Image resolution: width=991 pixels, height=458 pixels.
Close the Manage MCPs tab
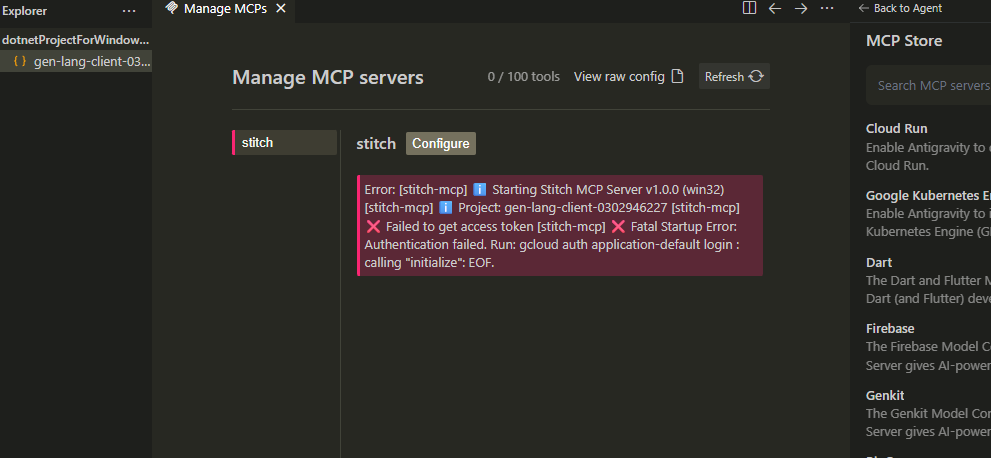(280, 8)
